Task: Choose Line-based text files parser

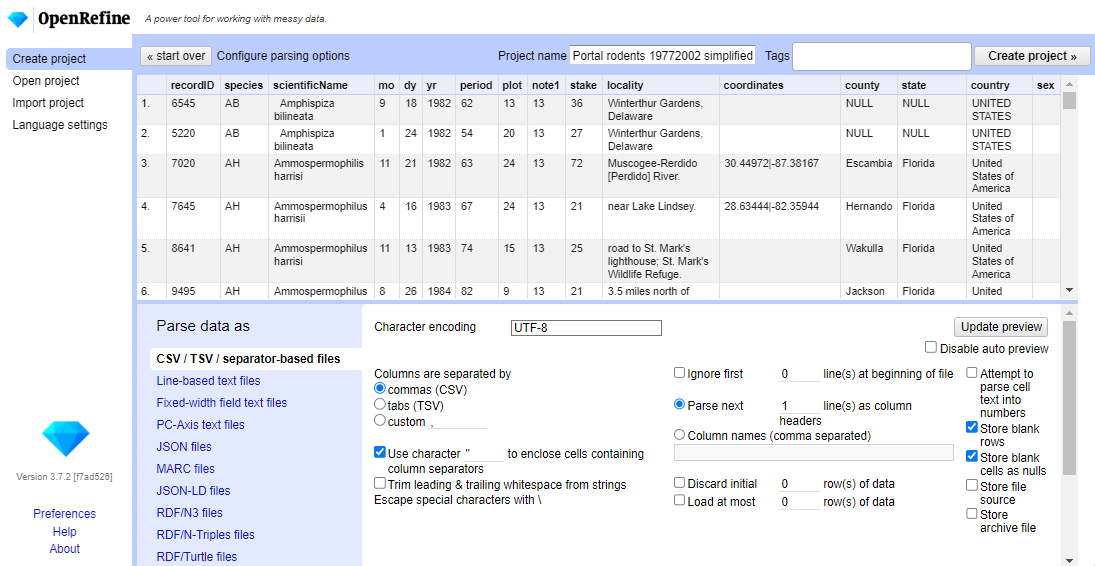Action: tap(208, 381)
